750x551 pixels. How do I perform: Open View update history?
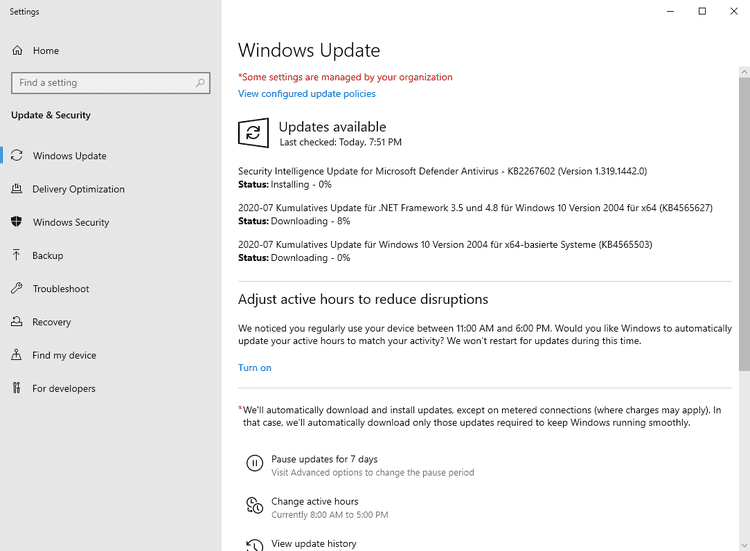[x=314, y=544]
